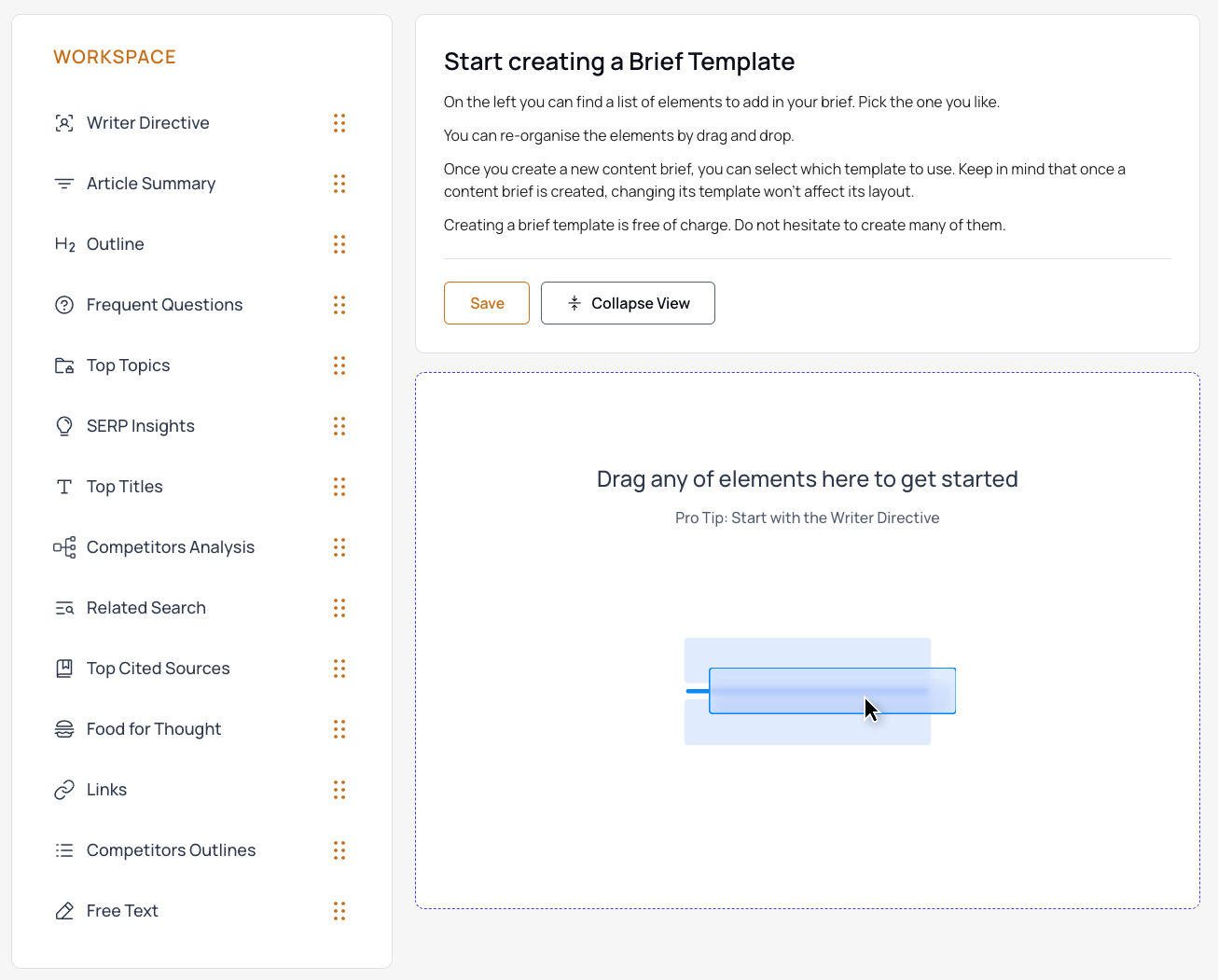Select the Related Search icon
Screen dimensions: 1218x980
(63, 607)
